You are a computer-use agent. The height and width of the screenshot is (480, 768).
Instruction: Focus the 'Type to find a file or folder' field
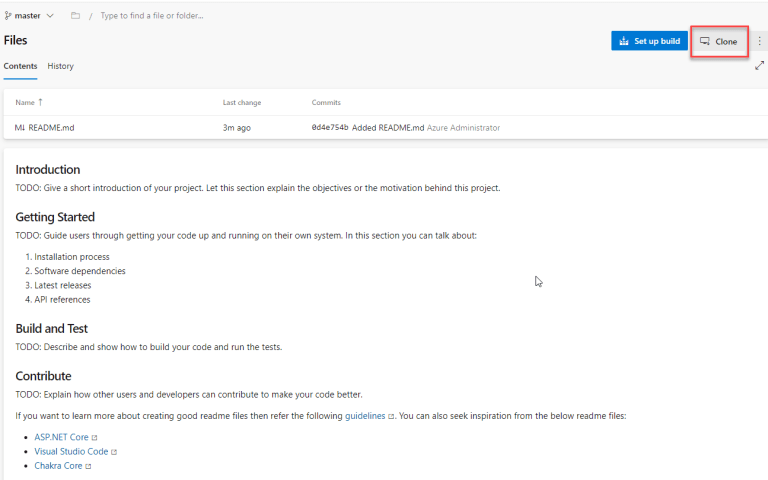pyautogui.click(x=152, y=16)
